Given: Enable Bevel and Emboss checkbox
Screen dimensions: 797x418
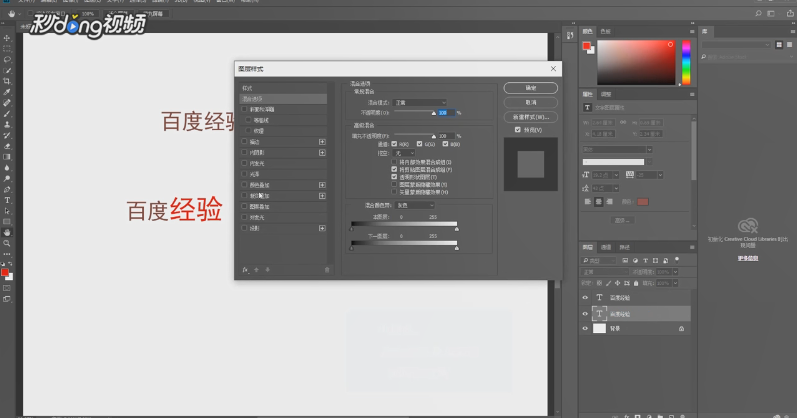Looking at the screenshot, I should pyautogui.click(x=244, y=109).
